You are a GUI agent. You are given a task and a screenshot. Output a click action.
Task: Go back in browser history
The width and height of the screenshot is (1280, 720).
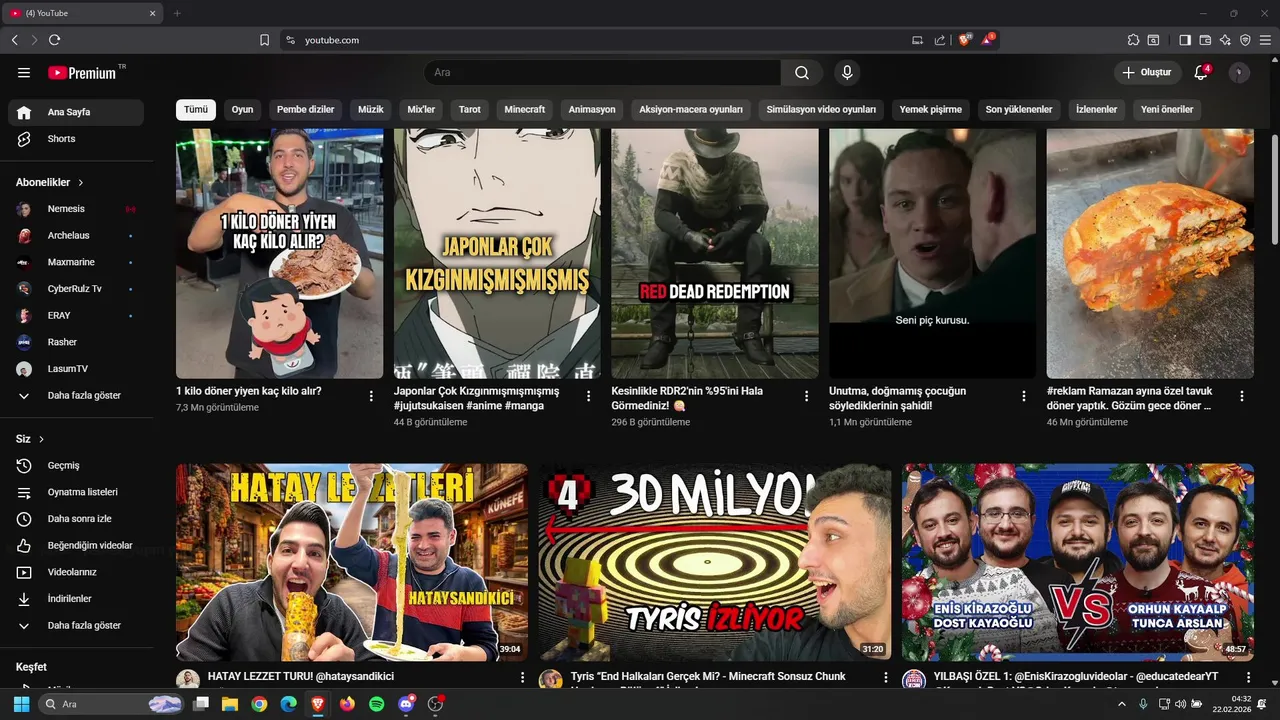14,40
